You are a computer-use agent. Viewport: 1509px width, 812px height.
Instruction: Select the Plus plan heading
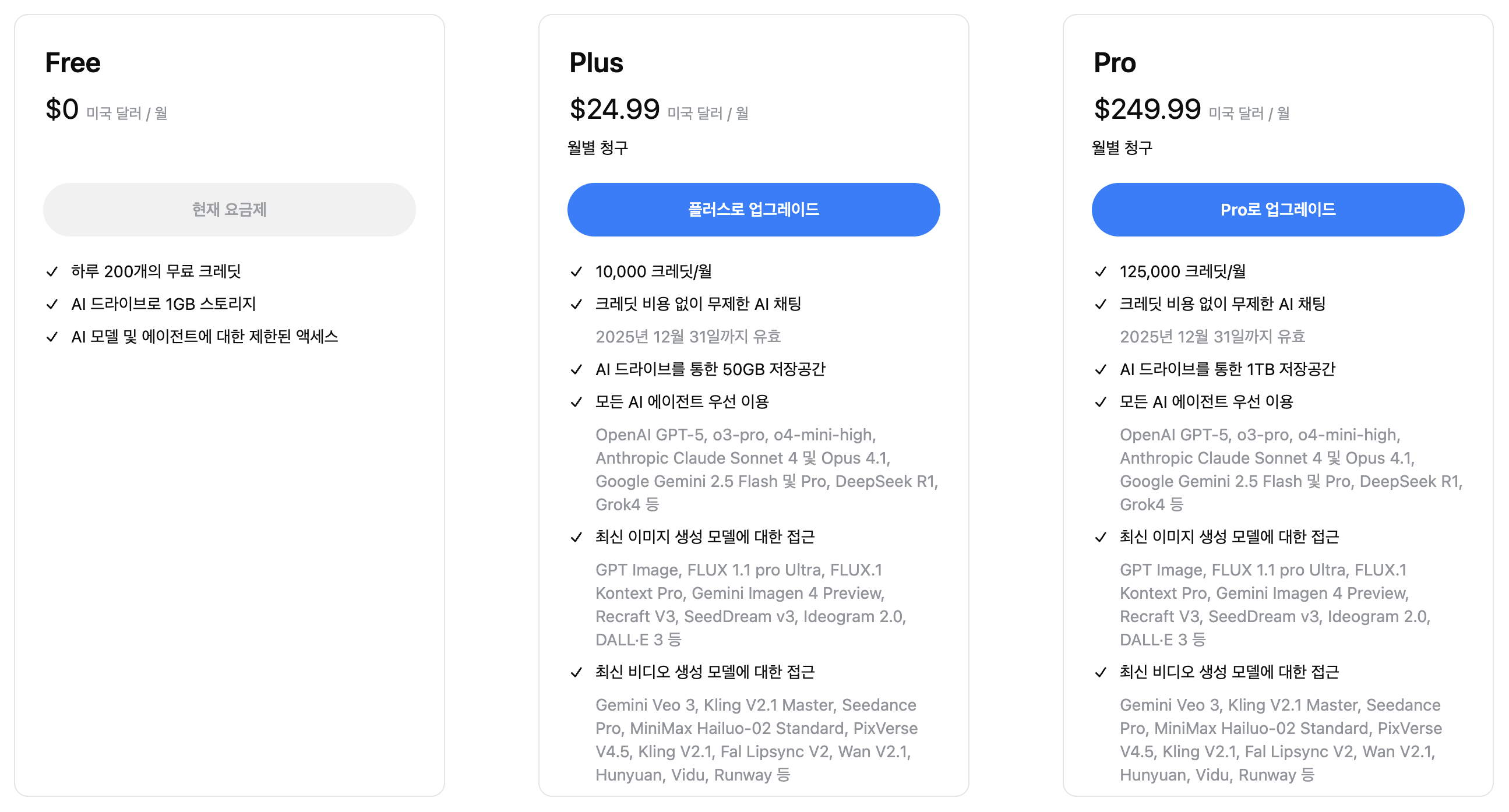pos(597,63)
